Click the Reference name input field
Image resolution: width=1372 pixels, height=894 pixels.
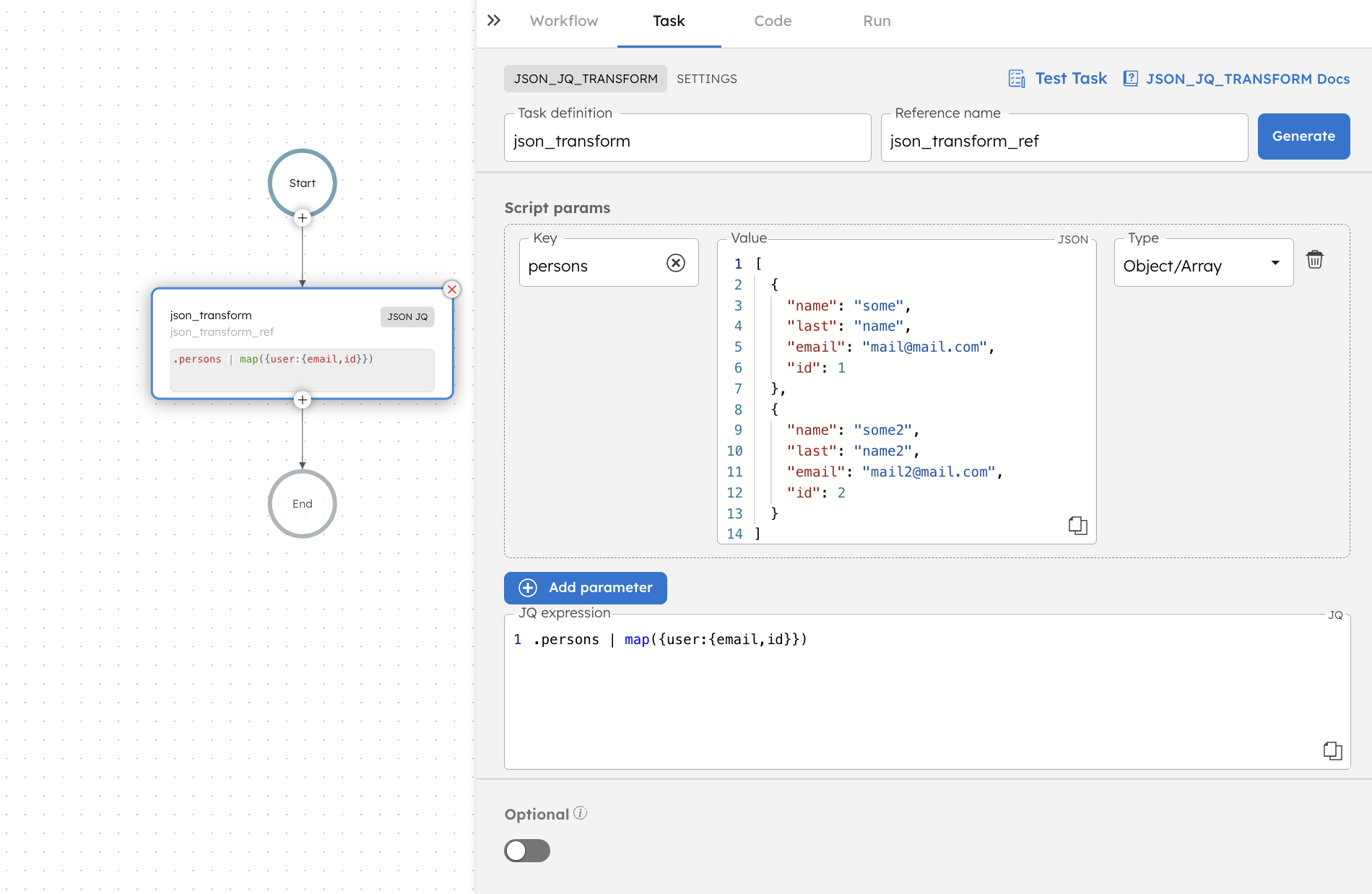pyautogui.click(x=1064, y=138)
